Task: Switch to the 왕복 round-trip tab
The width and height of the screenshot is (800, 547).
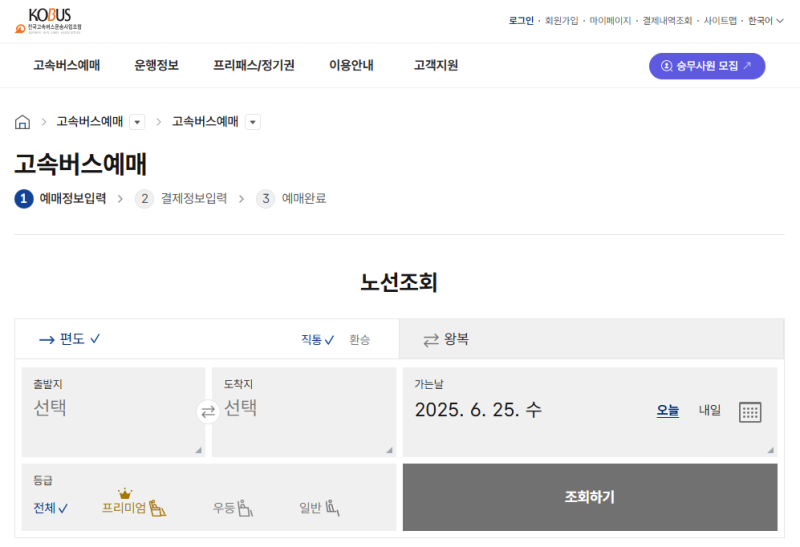Action: tap(591, 339)
